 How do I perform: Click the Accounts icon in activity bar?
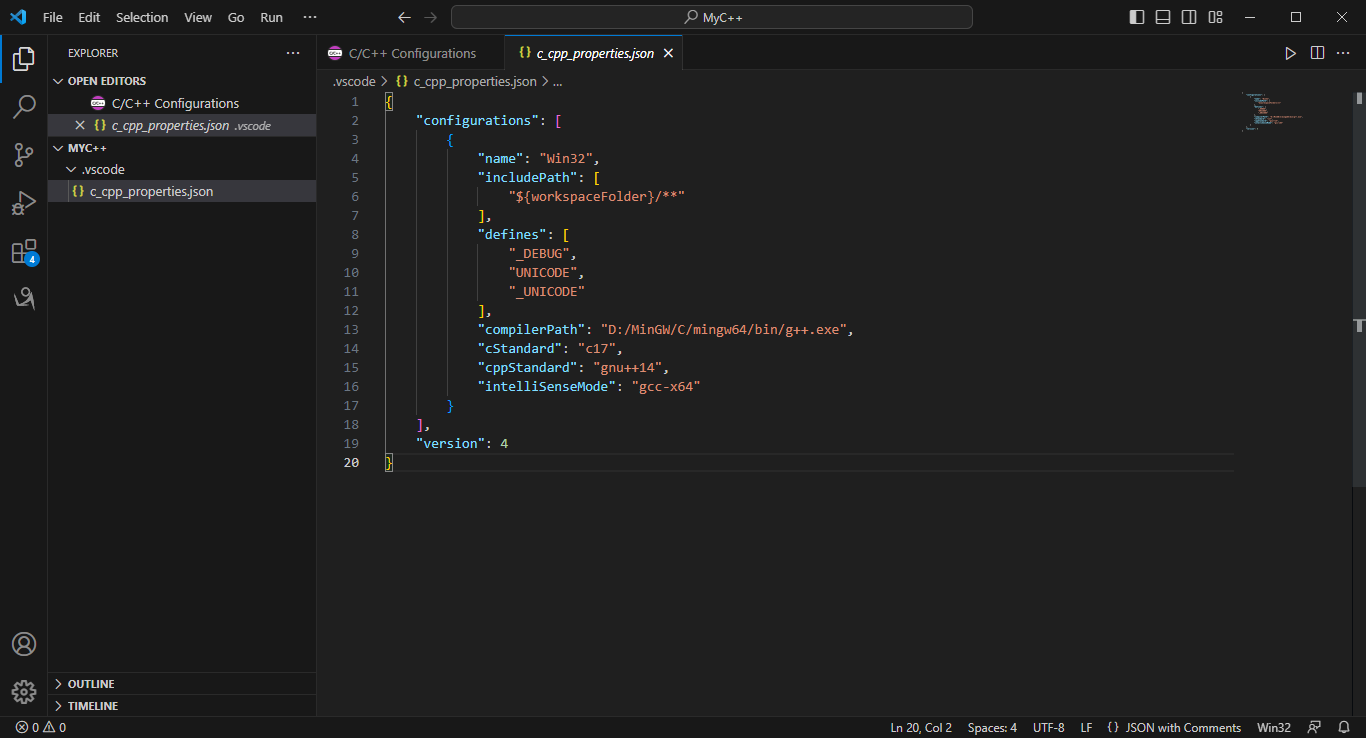tap(24, 644)
